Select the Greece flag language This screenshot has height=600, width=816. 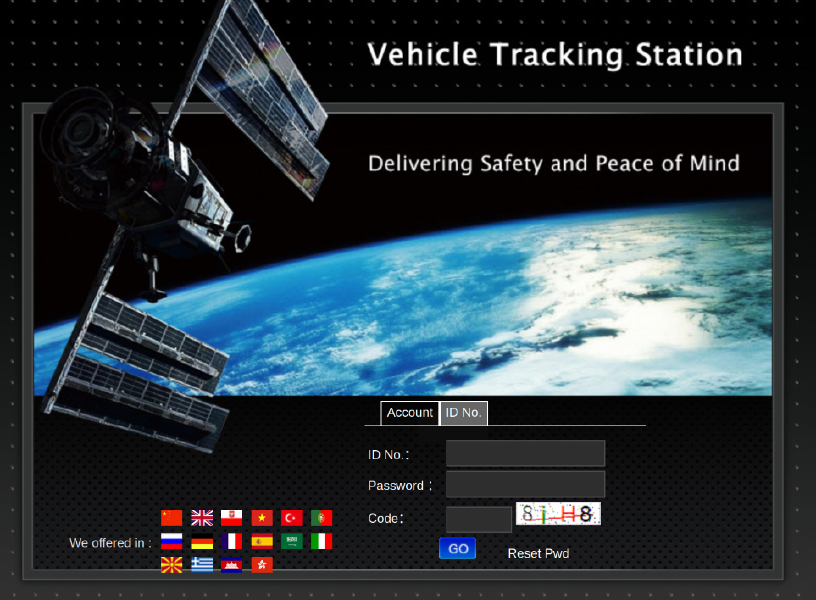tap(202, 565)
